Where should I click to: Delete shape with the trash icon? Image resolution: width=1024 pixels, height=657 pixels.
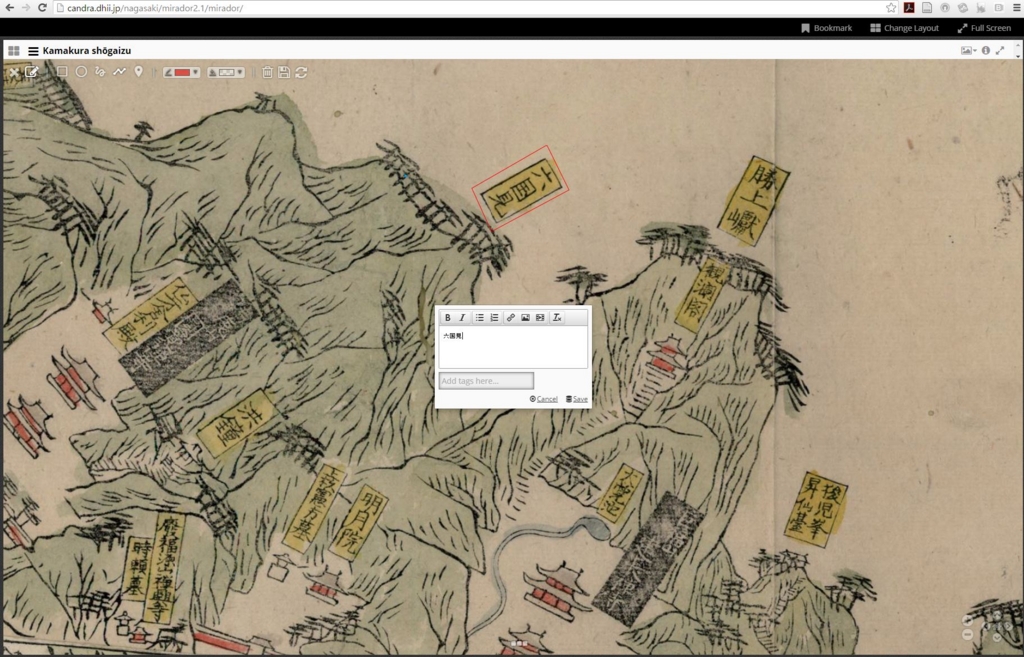pos(267,72)
